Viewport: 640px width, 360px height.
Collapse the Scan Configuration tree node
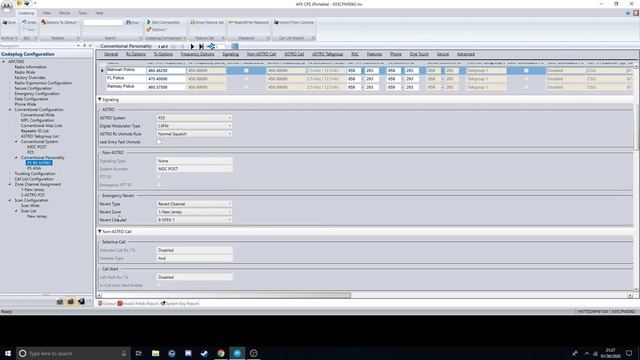10,200
